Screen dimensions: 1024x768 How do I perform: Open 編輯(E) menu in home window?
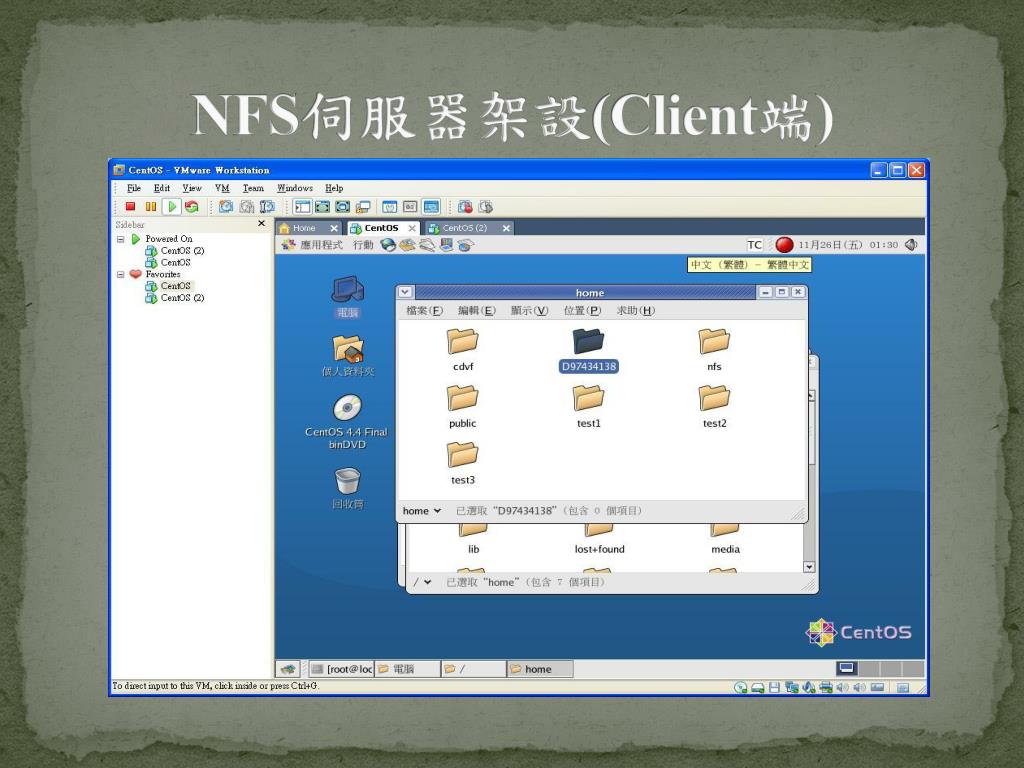(x=477, y=311)
